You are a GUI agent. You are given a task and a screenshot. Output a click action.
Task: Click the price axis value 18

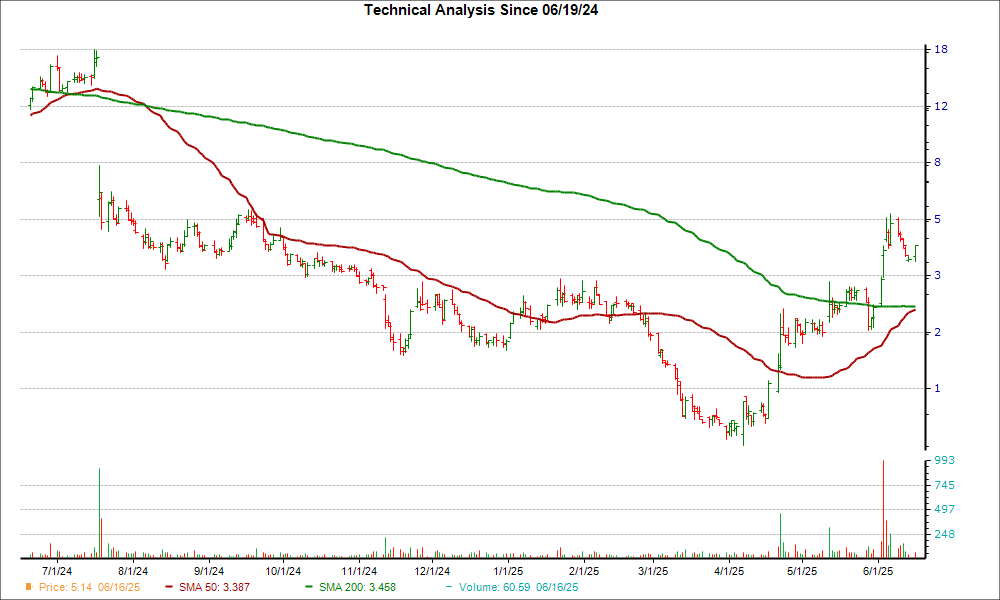click(x=941, y=49)
